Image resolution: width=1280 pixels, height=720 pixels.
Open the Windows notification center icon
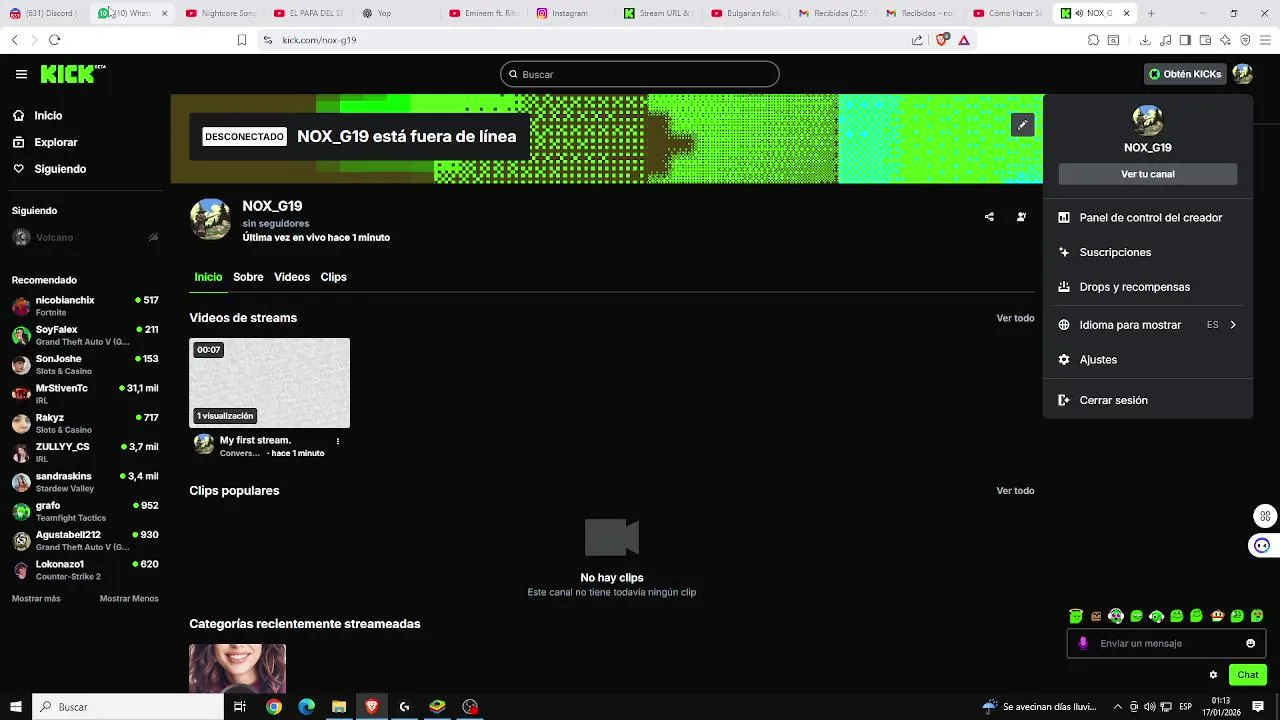click(1258, 706)
